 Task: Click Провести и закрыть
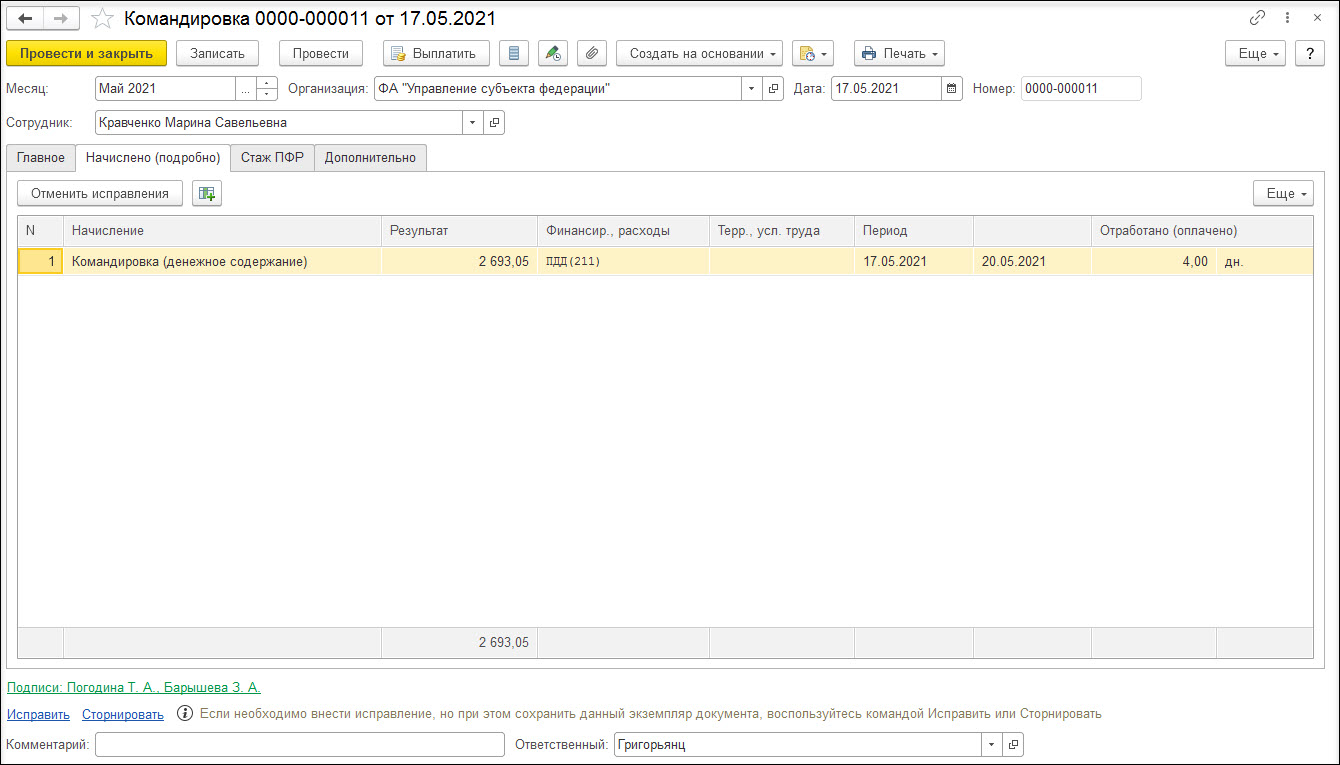click(87, 53)
